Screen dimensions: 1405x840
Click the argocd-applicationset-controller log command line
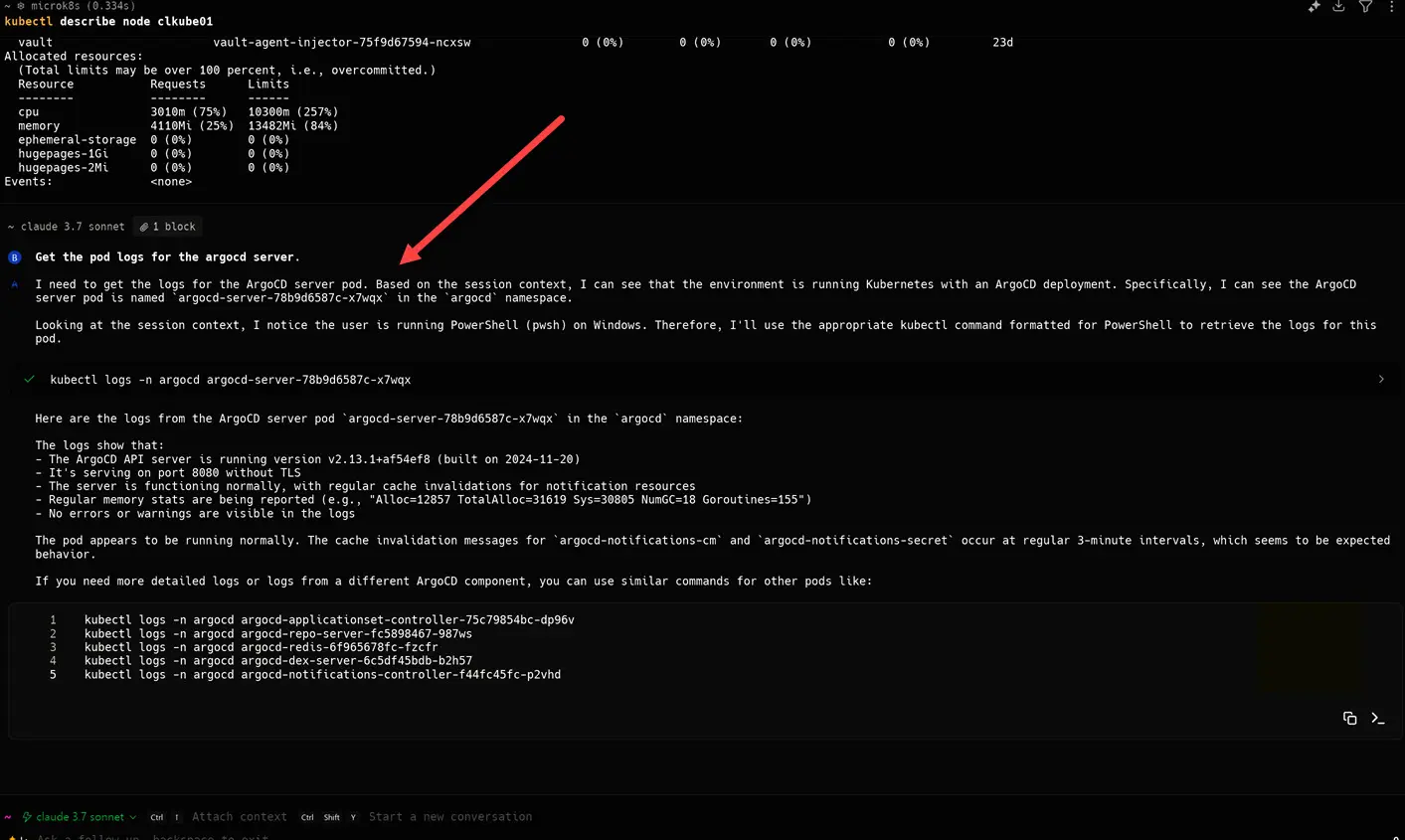coord(329,620)
